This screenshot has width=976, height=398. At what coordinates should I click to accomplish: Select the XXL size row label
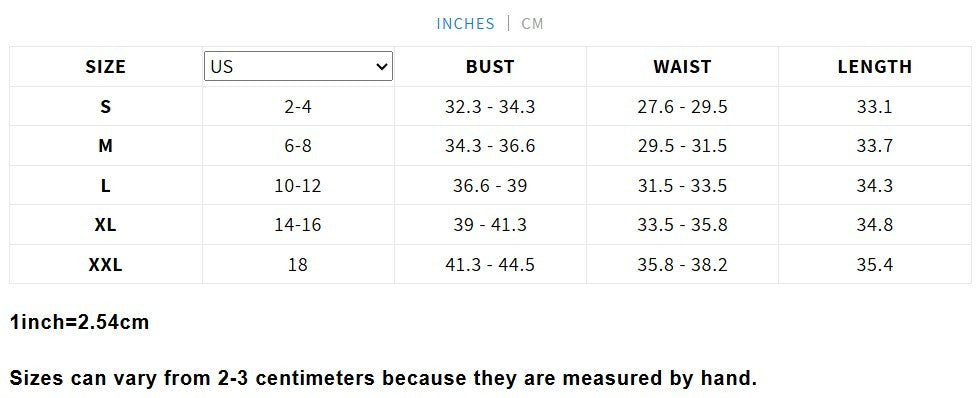click(105, 265)
